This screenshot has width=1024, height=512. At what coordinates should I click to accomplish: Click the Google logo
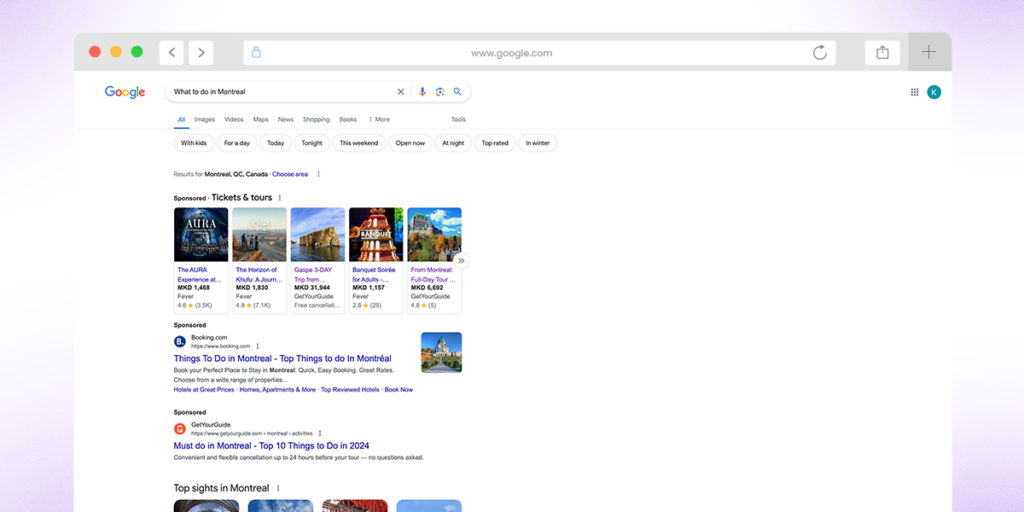click(x=125, y=92)
